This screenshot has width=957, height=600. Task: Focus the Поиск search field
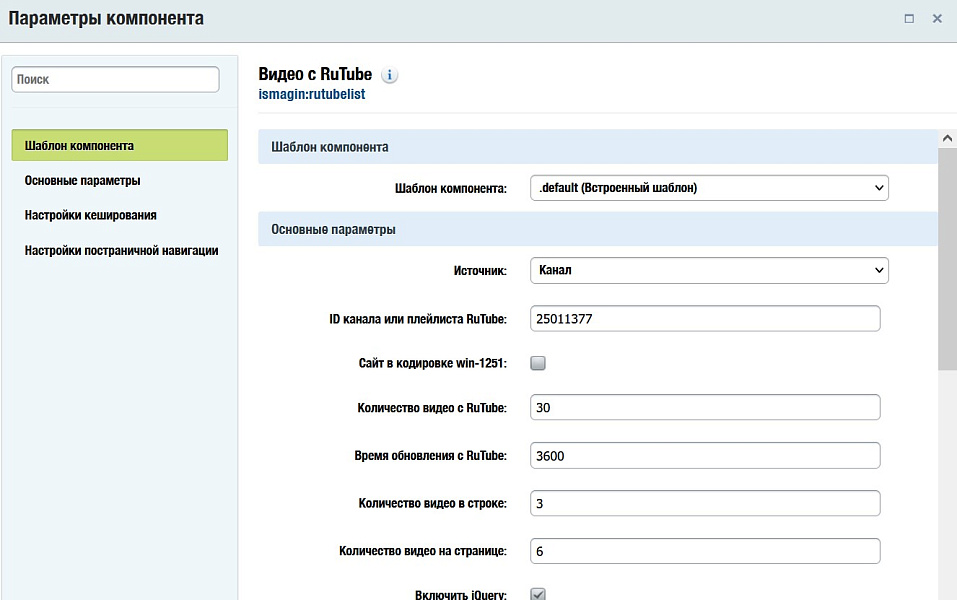tap(115, 79)
